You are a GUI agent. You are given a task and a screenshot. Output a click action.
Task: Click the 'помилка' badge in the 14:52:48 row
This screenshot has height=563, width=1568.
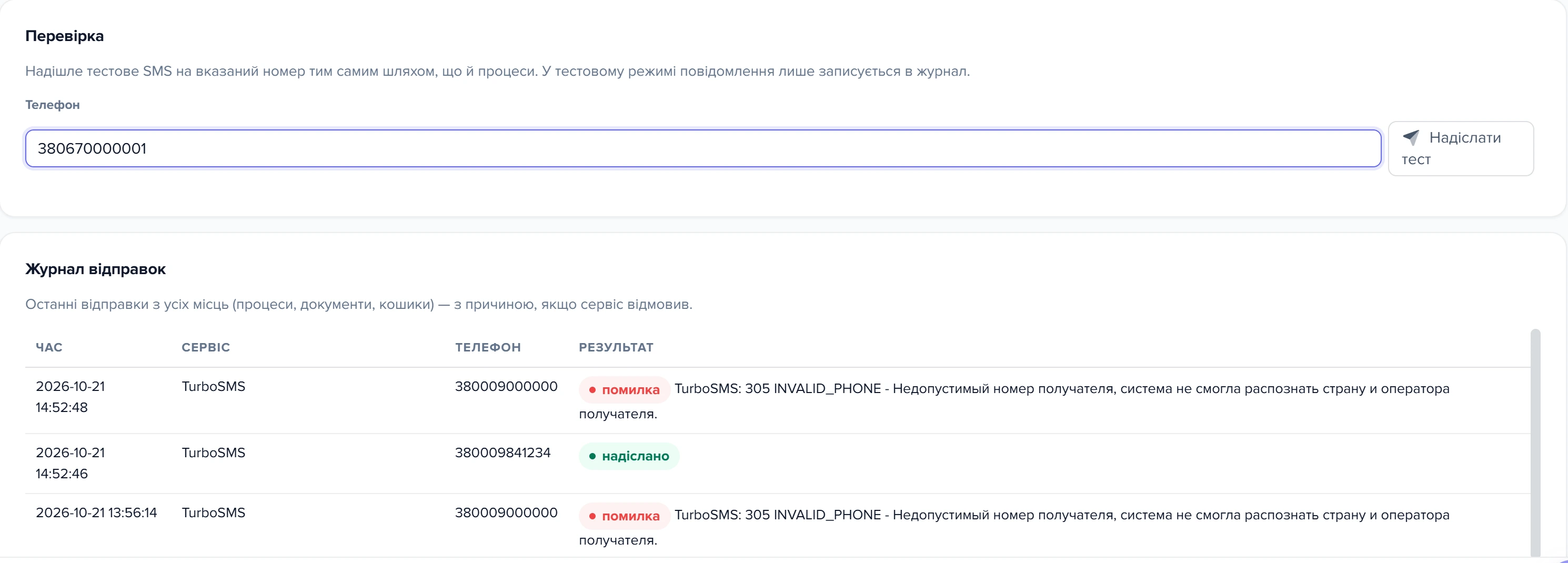point(624,389)
